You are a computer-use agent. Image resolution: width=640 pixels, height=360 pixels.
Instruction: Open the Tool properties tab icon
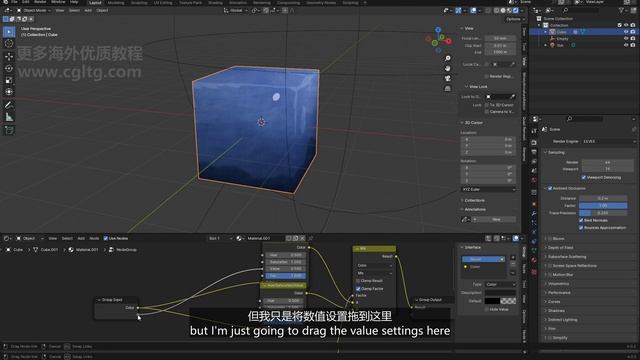coord(534,131)
